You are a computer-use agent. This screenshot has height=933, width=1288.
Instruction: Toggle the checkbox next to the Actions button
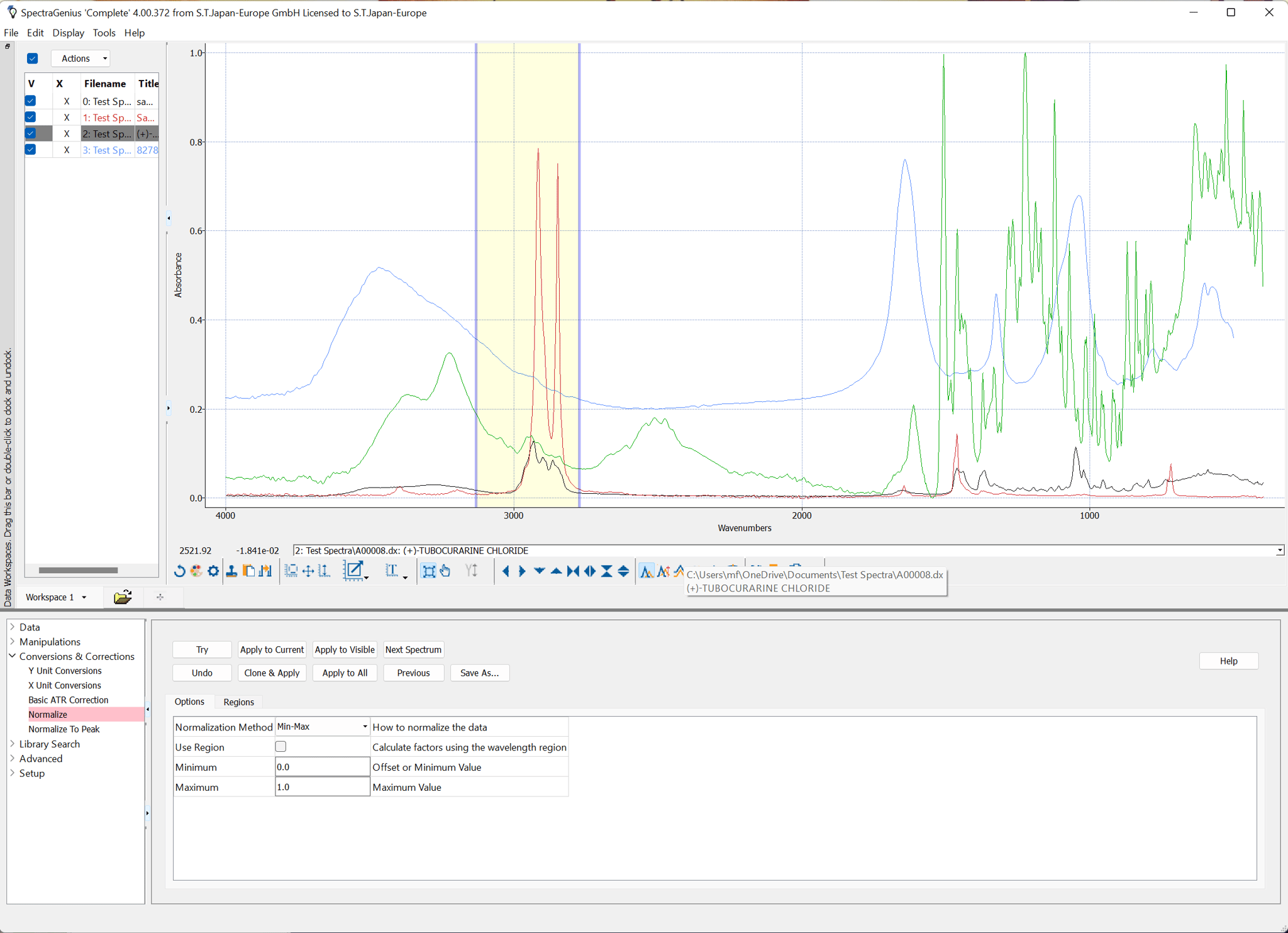tap(32, 58)
